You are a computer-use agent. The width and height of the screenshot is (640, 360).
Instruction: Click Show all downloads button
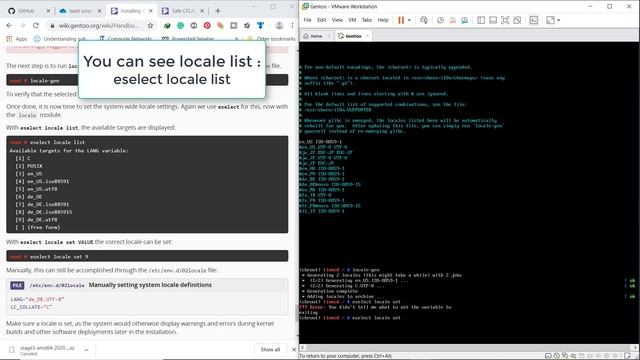(x=270, y=350)
